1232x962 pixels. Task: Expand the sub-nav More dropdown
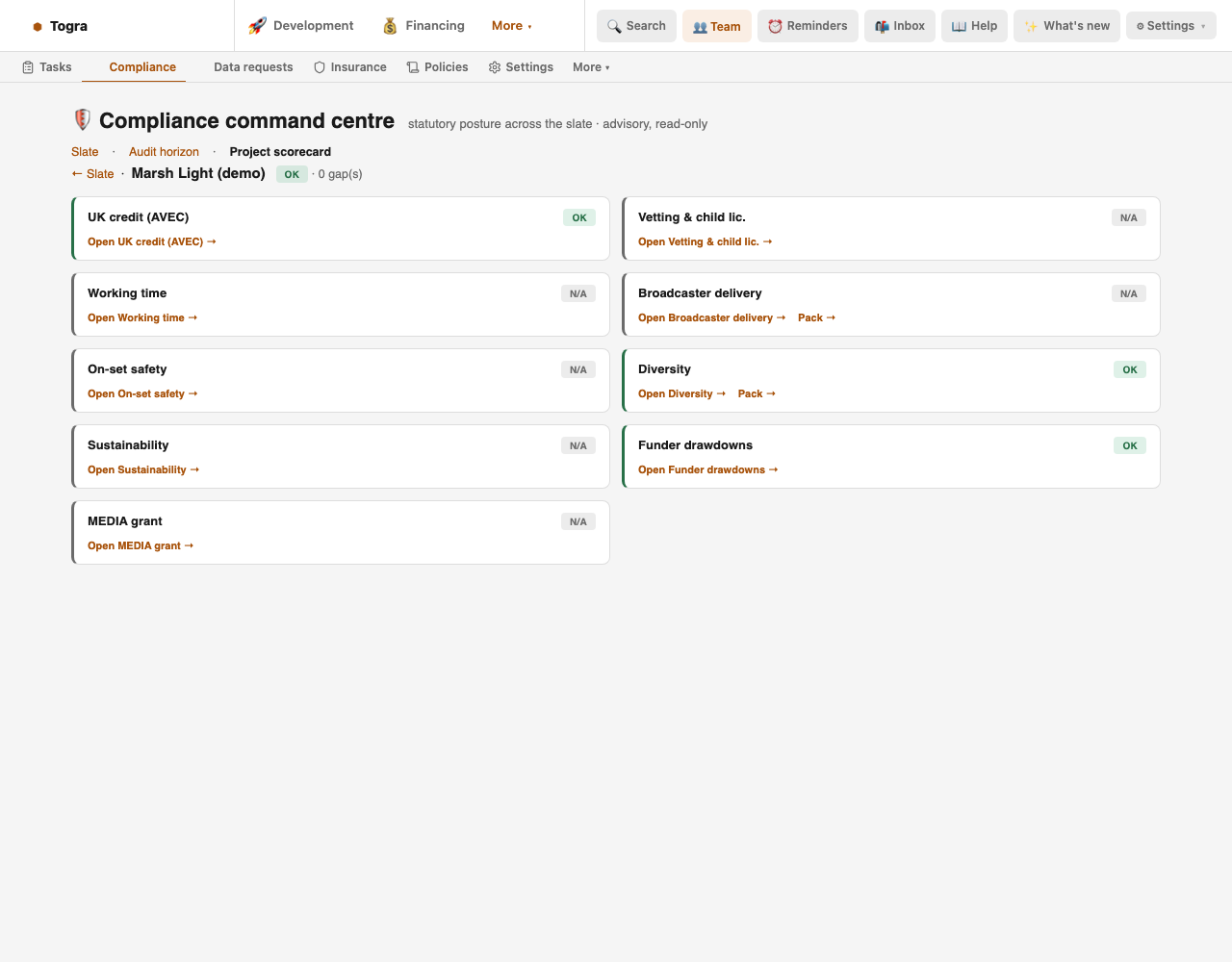point(591,67)
